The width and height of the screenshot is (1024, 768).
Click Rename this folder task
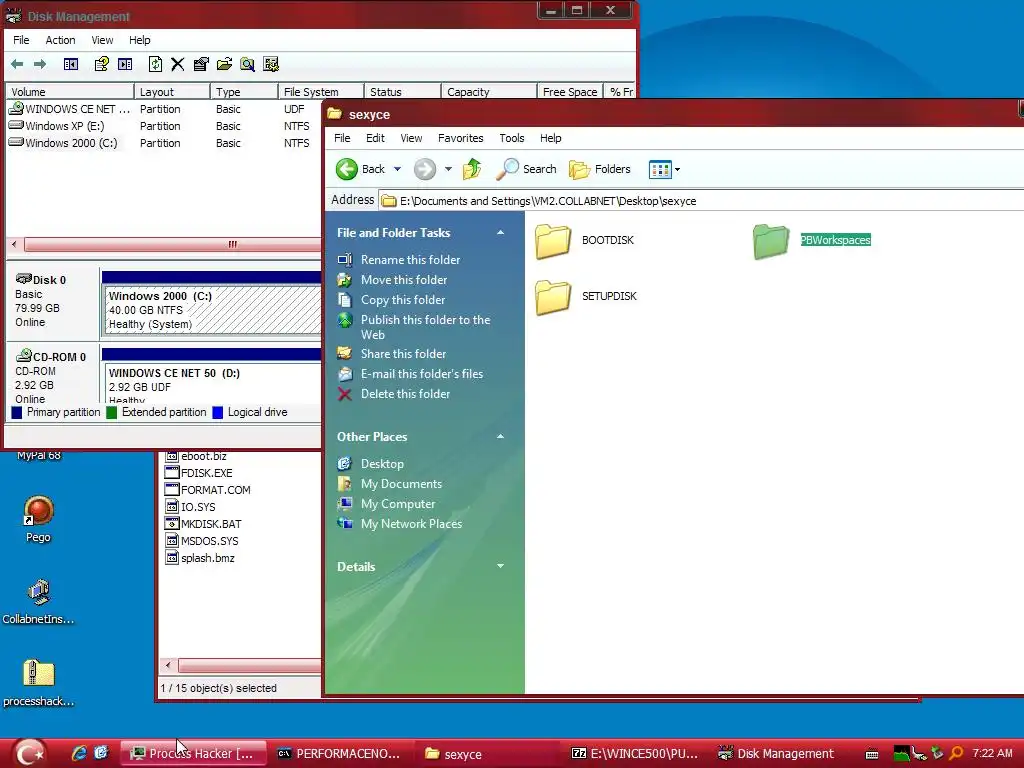(x=410, y=260)
